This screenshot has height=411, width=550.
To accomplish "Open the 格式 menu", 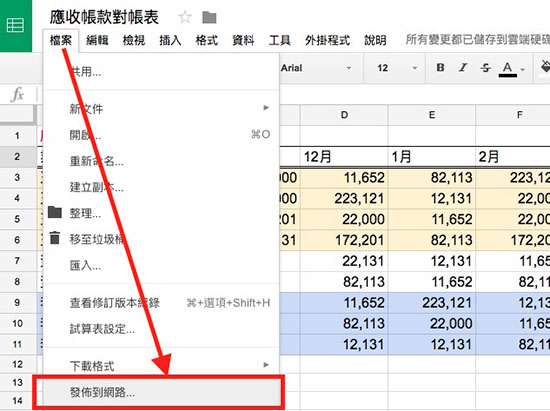I will point(207,40).
